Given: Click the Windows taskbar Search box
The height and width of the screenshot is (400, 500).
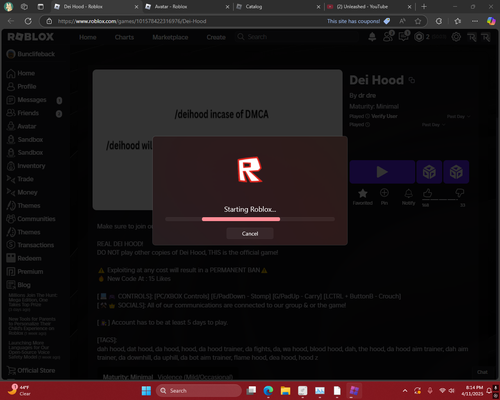Looking at the screenshot, I should (x=199, y=391).
